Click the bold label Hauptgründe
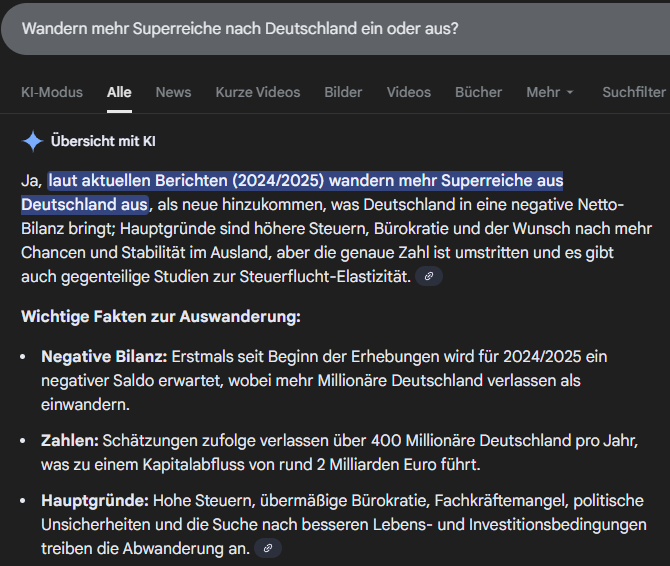Image resolution: width=670 pixels, height=566 pixels. point(94,500)
